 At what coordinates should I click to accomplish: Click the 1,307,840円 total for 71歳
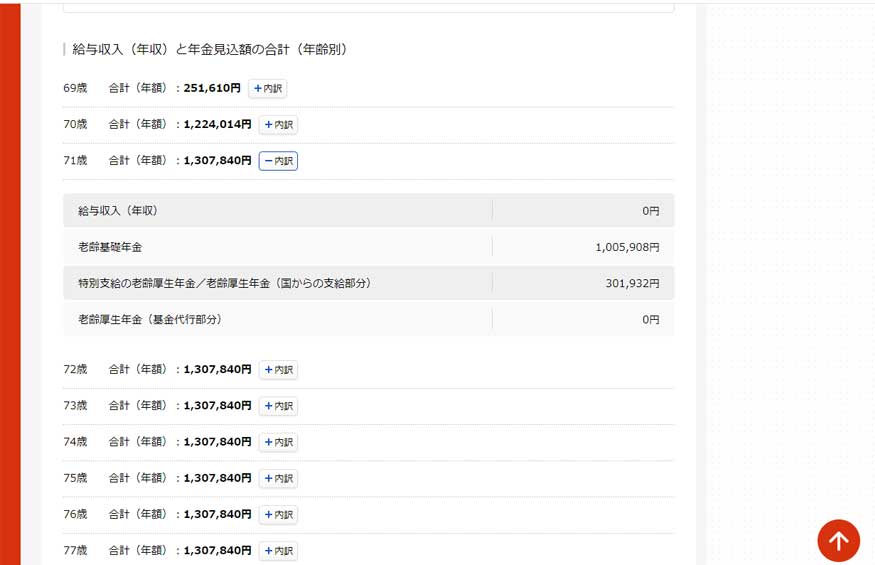(218, 160)
